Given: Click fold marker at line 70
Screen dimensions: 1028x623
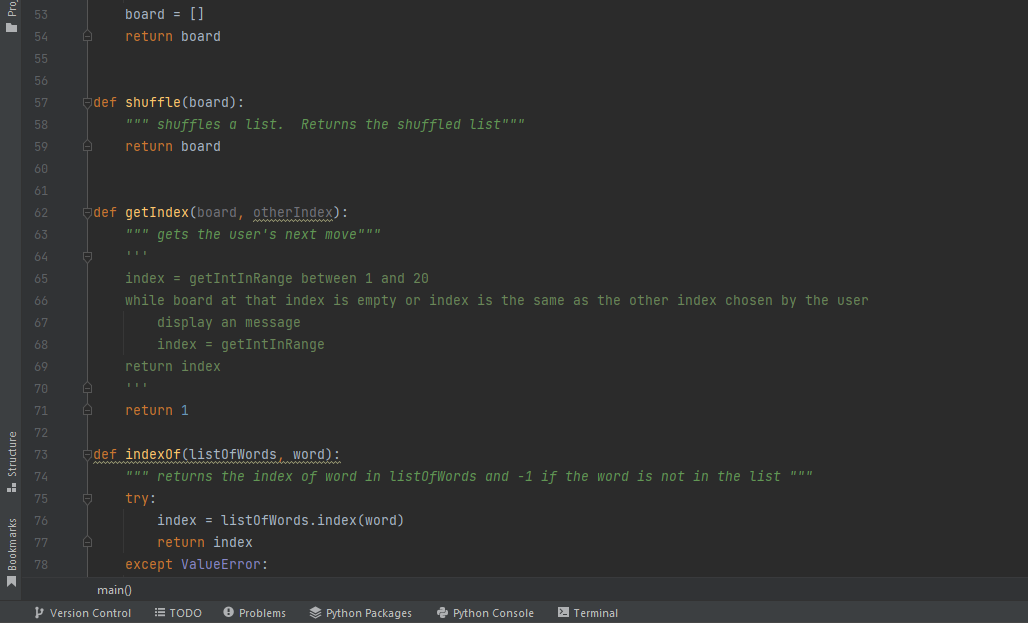Looking at the screenshot, I should tap(87, 388).
